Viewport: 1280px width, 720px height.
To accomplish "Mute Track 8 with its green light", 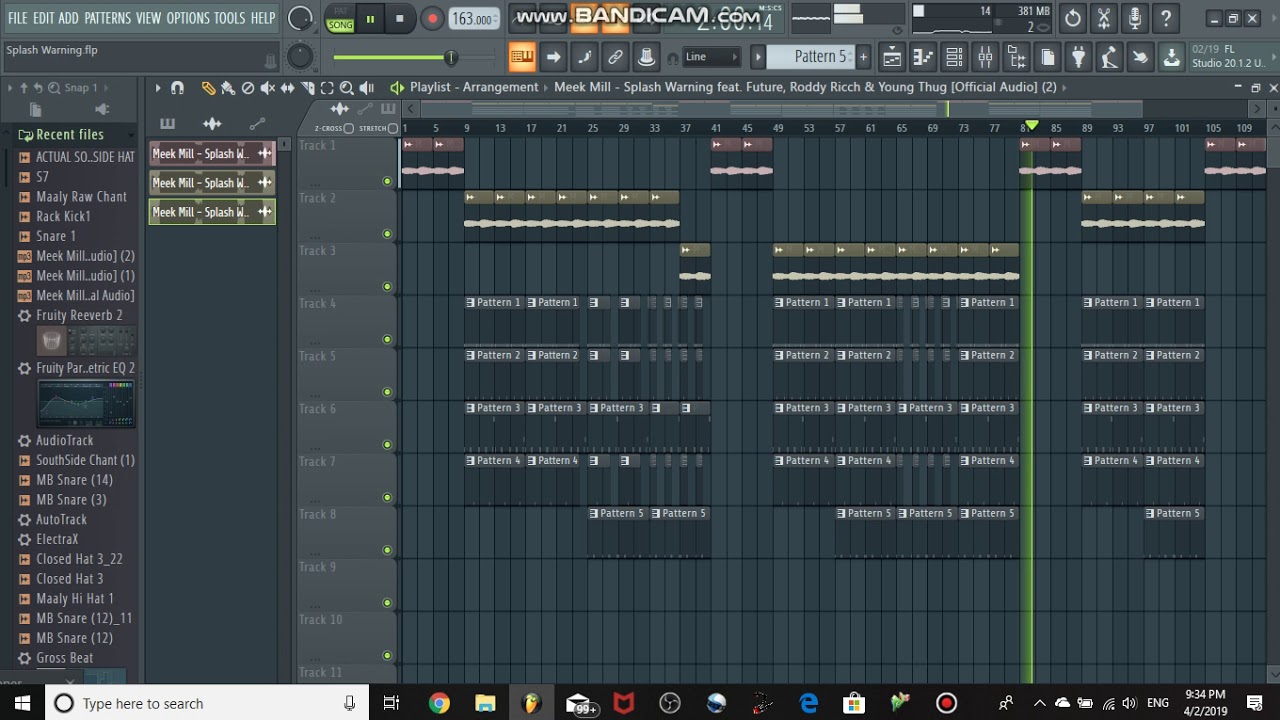I will tap(387, 550).
